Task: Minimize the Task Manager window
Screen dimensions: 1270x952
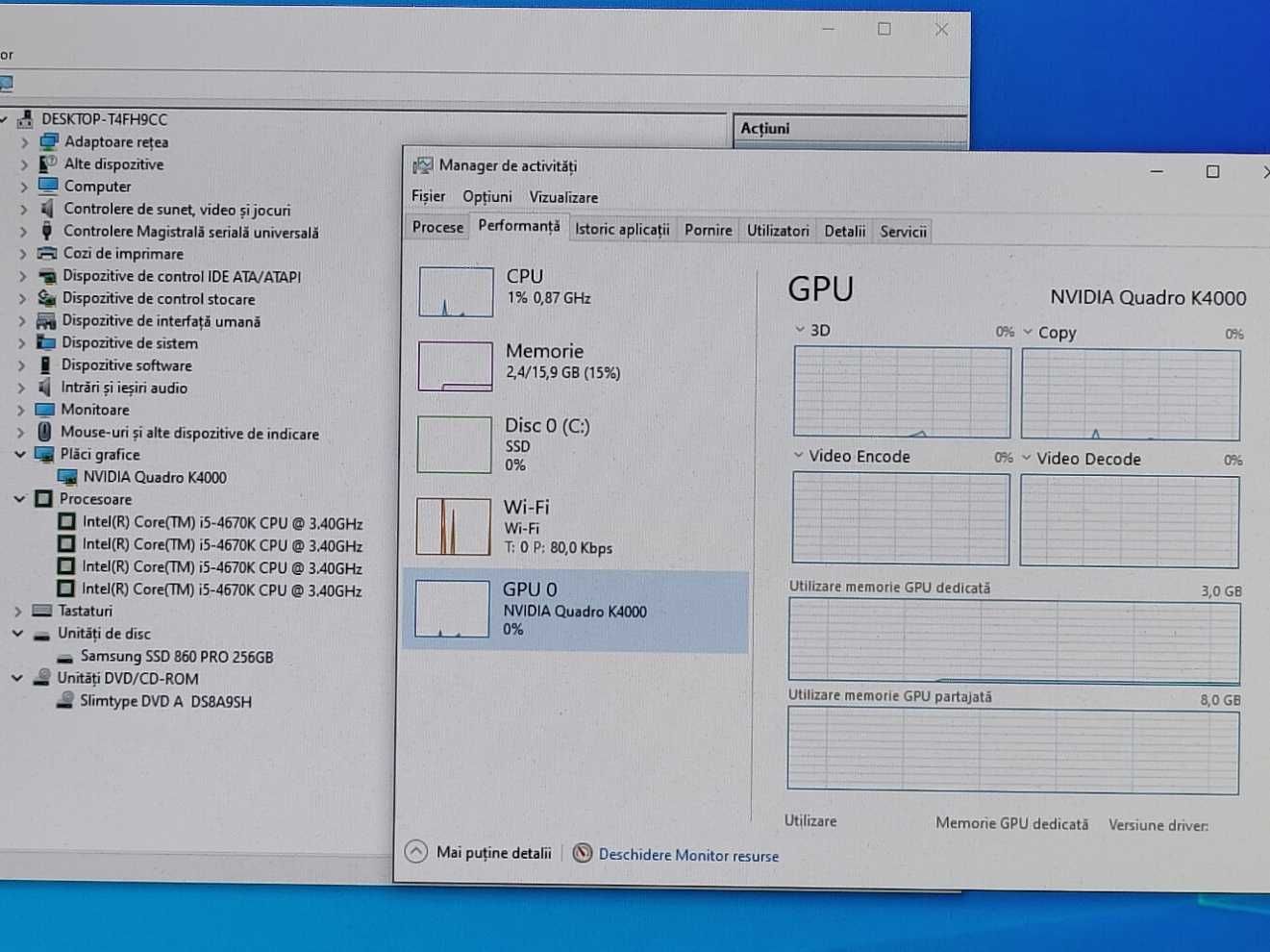Action: [1157, 171]
